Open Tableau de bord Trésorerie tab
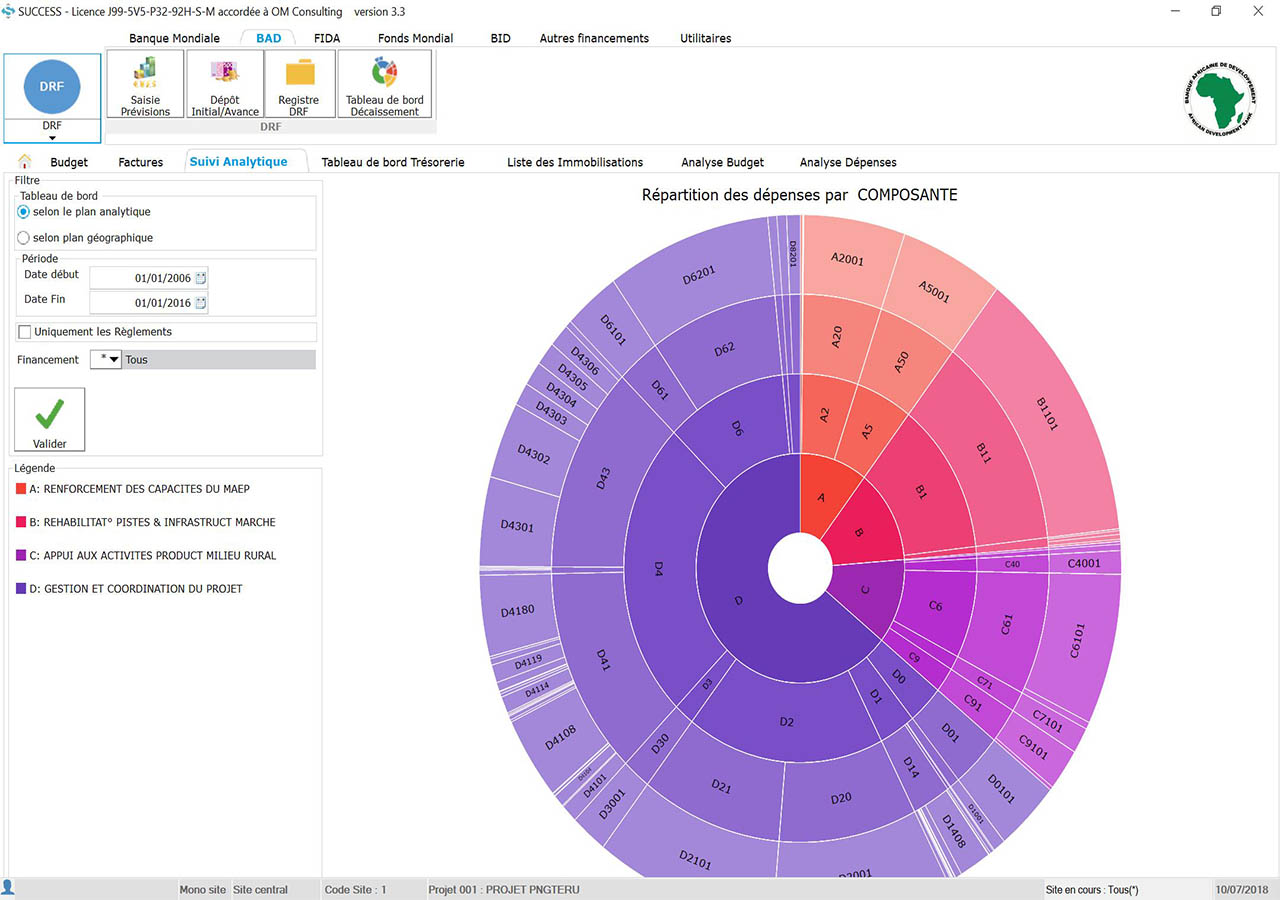 click(393, 162)
